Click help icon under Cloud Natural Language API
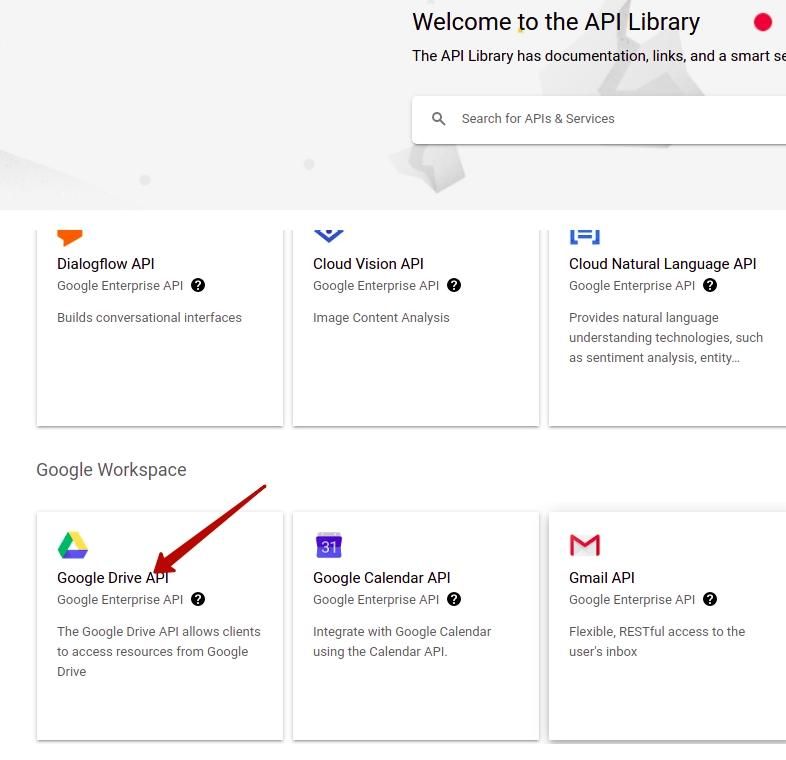The height and width of the screenshot is (760, 786). pos(710,285)
